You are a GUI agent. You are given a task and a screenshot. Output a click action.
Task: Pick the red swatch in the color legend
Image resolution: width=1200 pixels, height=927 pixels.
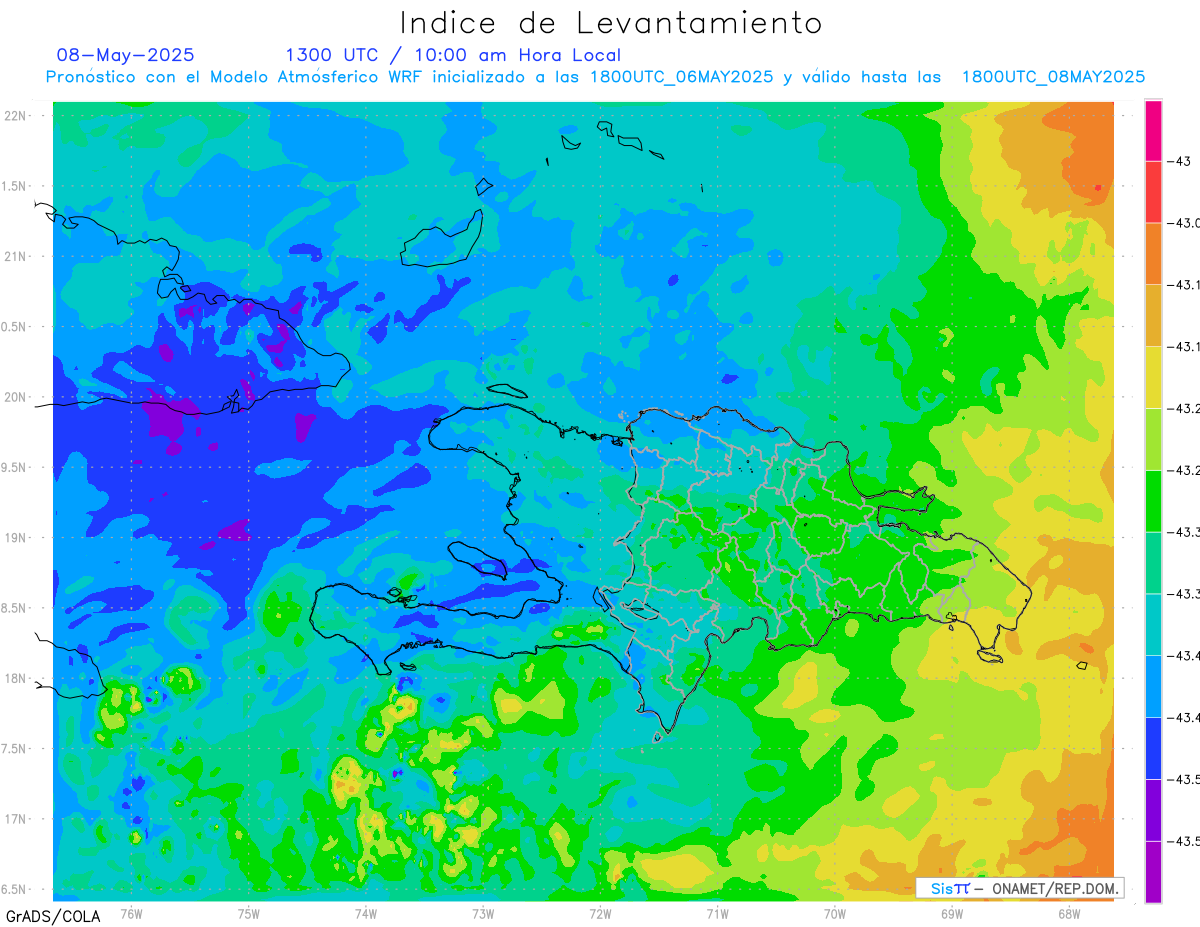coord(1153,192)
